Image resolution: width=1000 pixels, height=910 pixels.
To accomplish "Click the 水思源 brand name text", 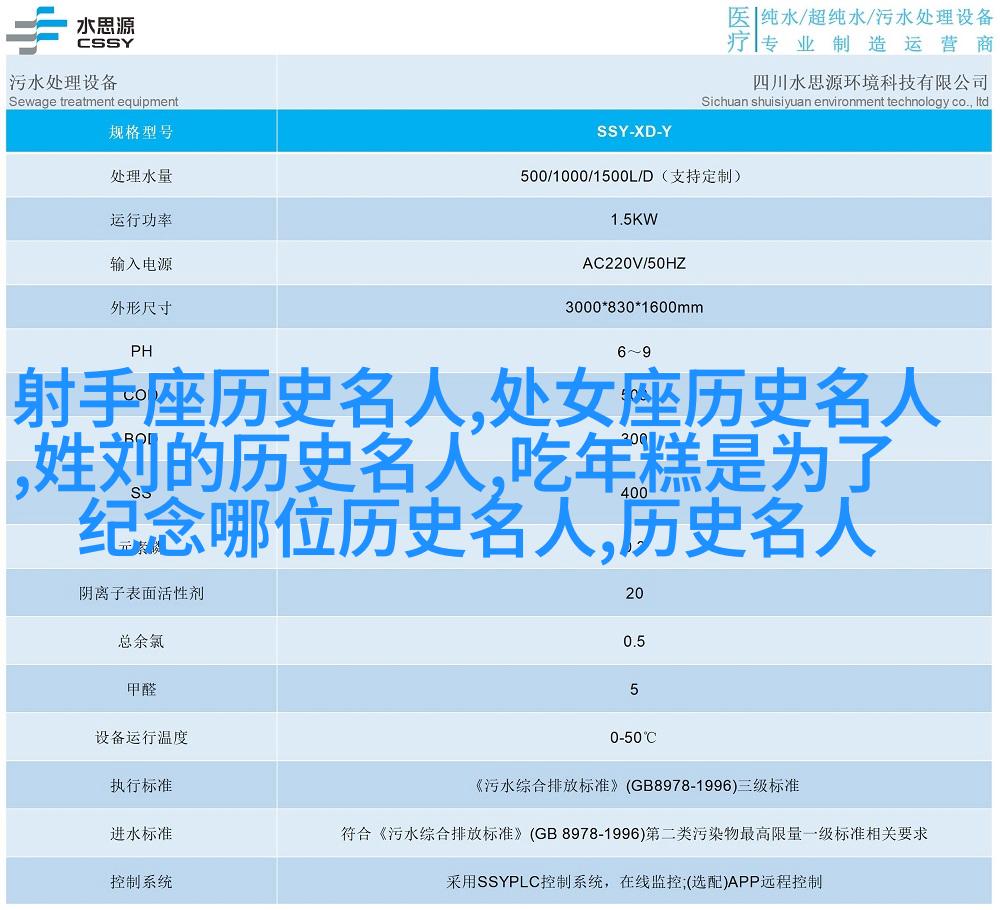I will (x=105, y=25).
